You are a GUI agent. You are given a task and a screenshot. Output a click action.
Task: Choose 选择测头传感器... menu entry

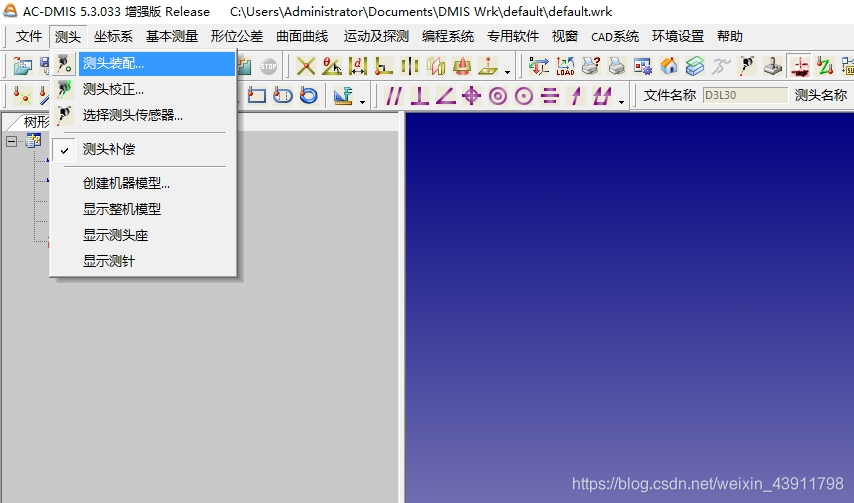tap(144, 115)
